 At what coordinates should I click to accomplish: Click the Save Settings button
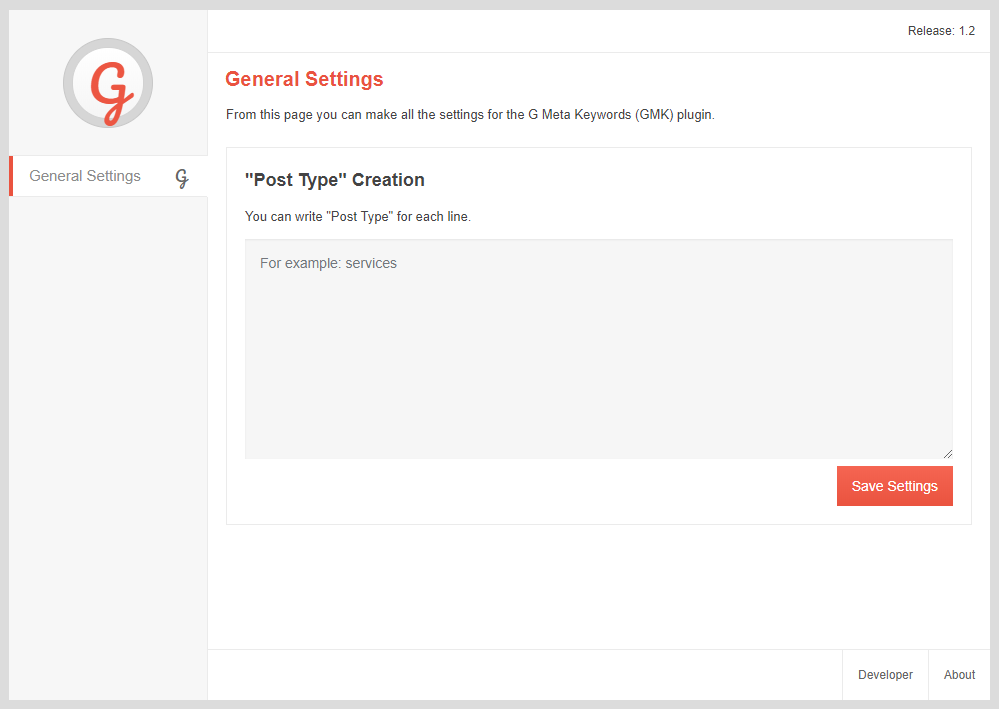(895, 486)
